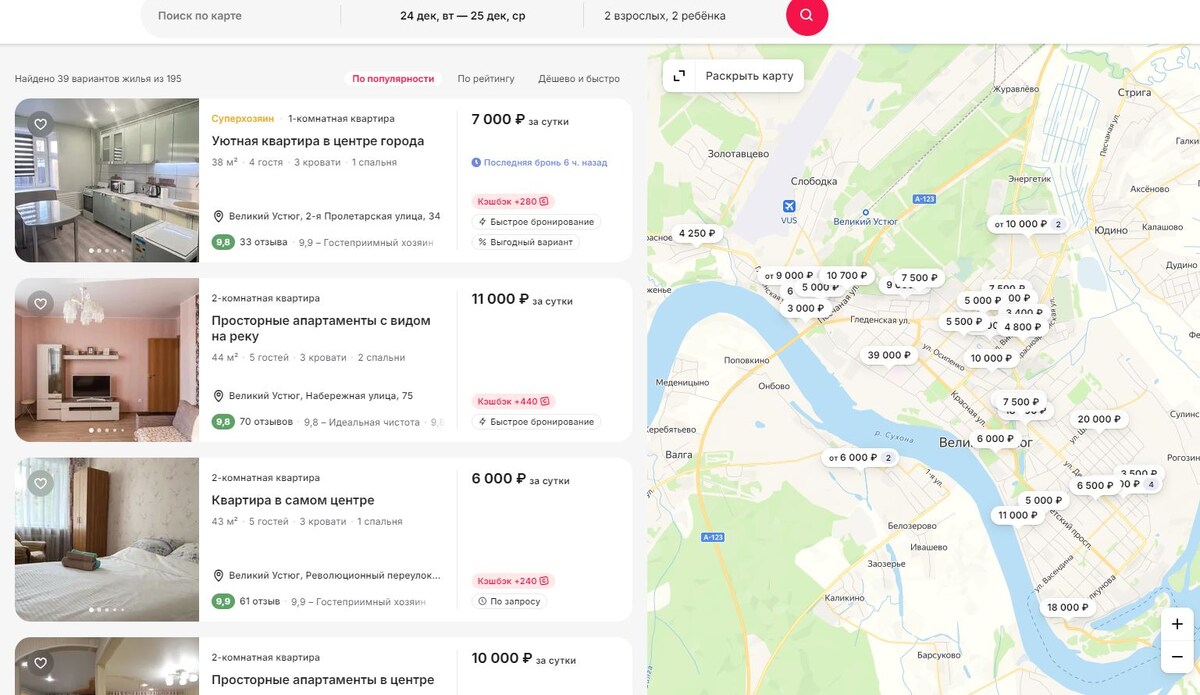Click the По запросу tag

point(510,602)
